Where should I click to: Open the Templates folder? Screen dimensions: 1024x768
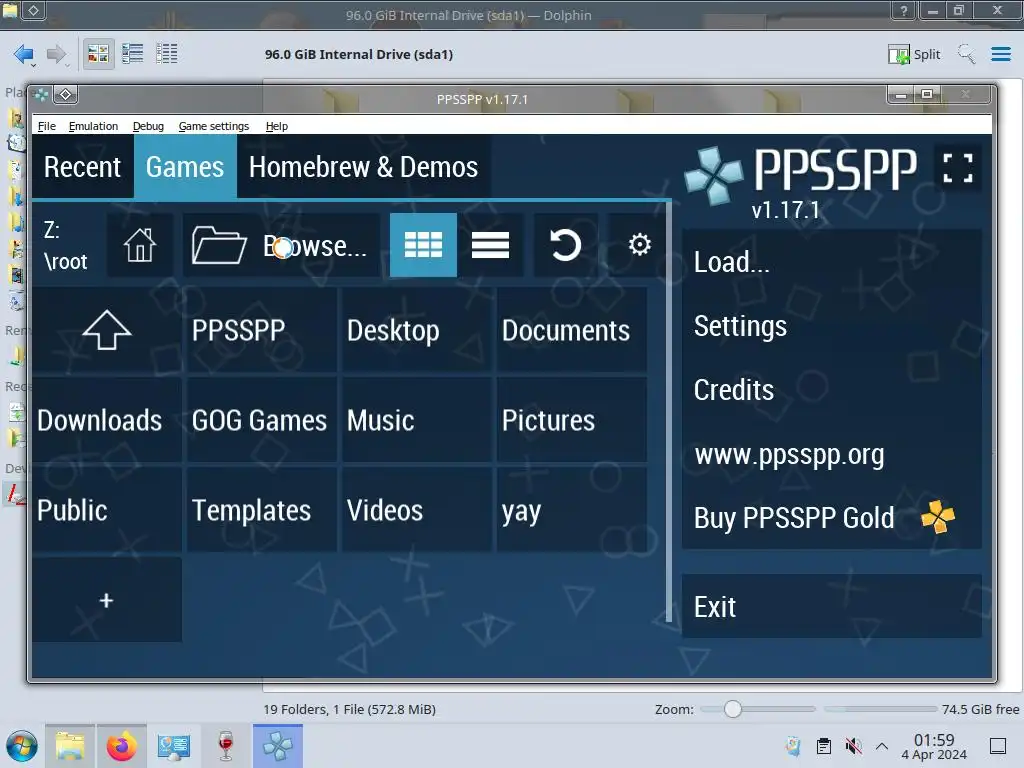[x=261, y=510]
